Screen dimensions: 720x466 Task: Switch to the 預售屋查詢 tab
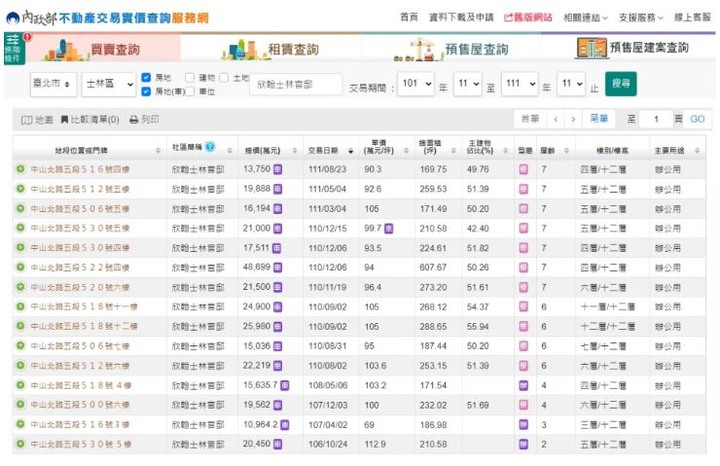coord(451,49)
